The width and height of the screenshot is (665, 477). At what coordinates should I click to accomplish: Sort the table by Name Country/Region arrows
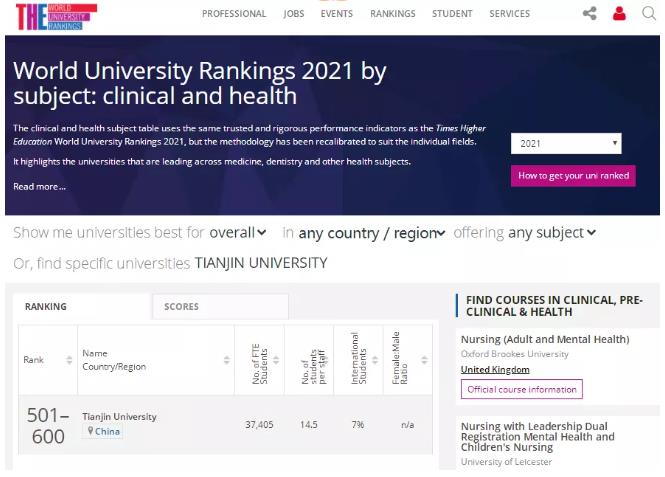coord(227,360)
